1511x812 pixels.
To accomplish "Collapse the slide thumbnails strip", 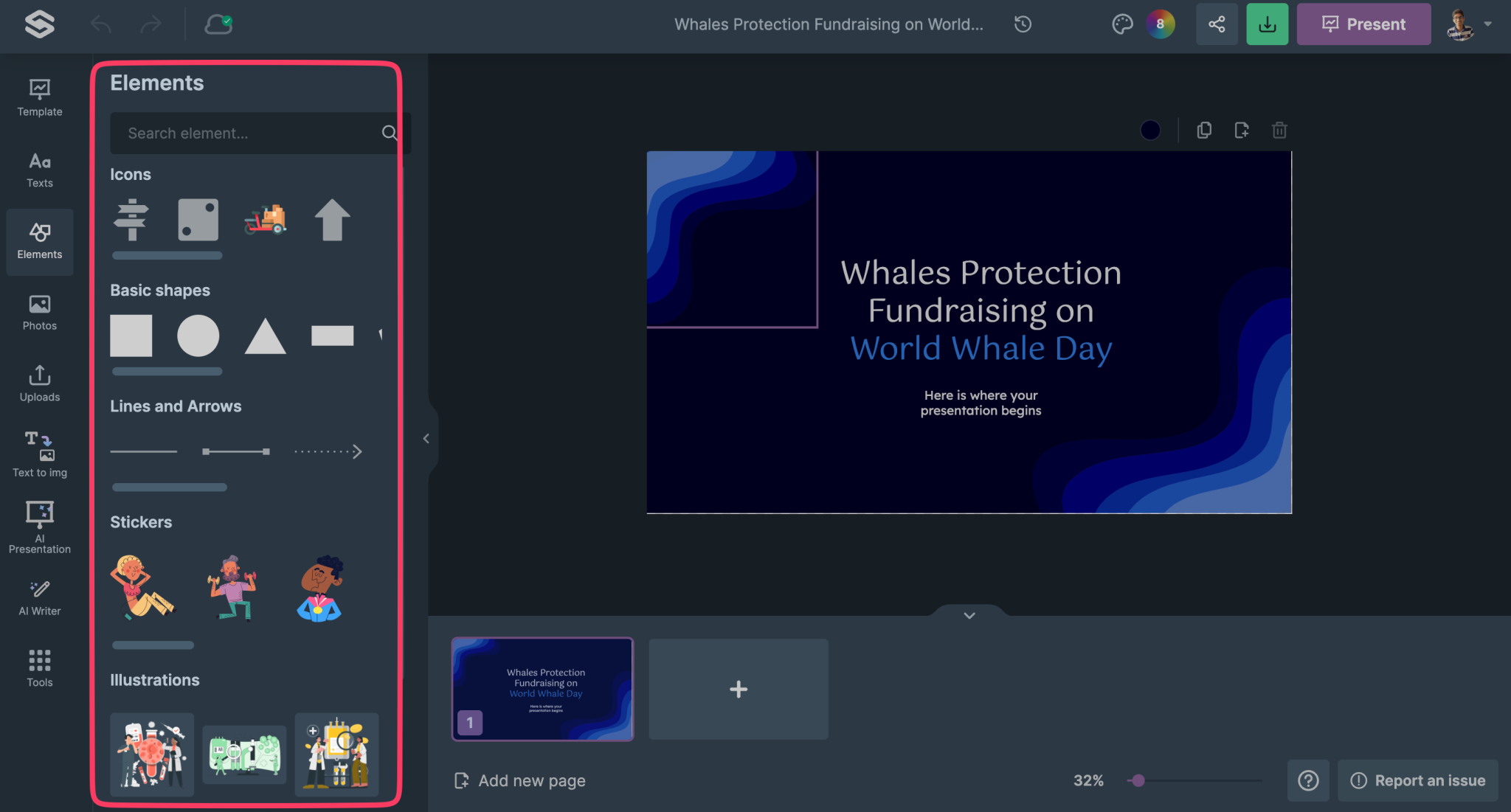I will tap(969, 615).
